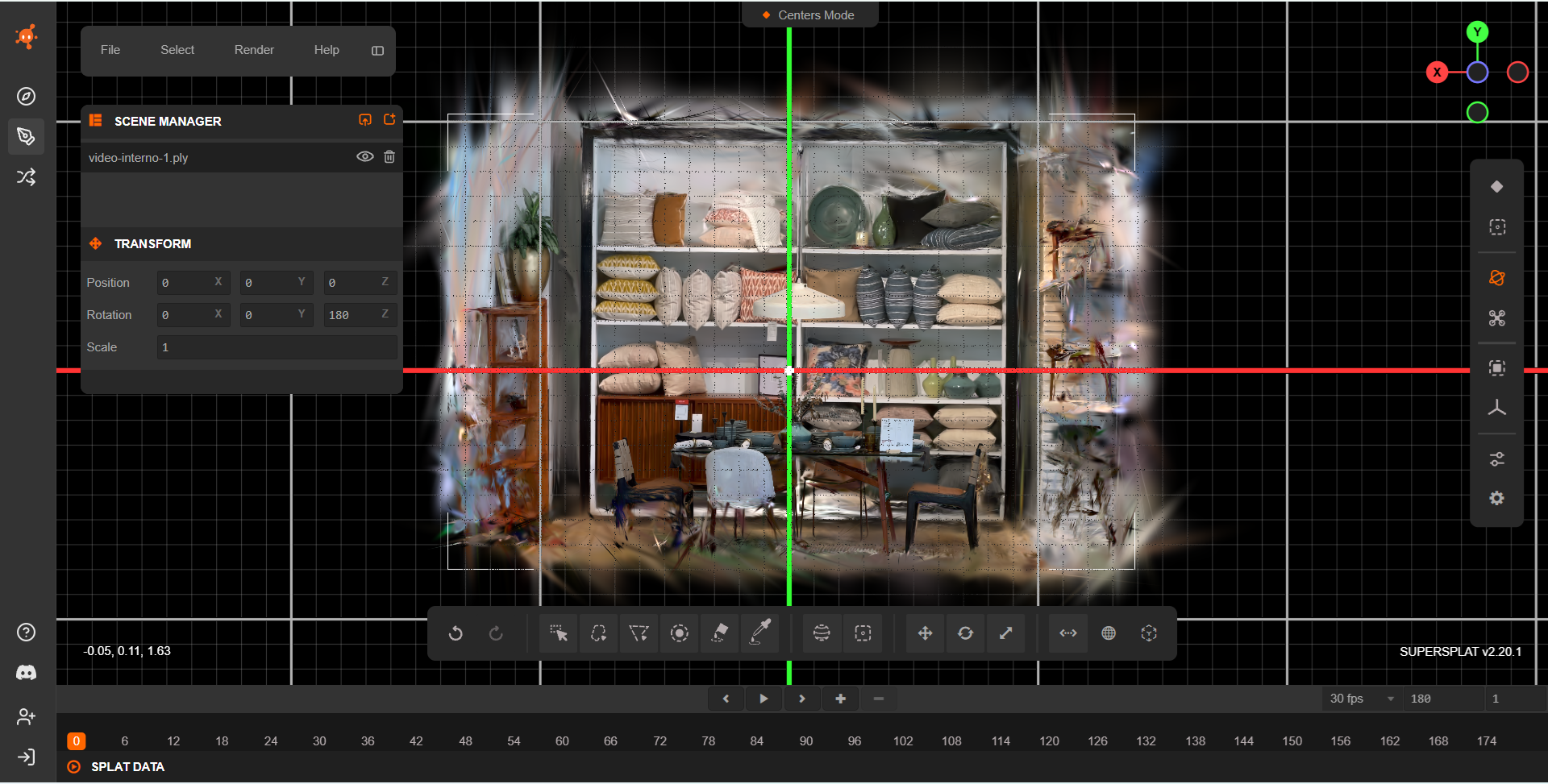Open the Help menu
1548x784 pixels.
point(327,50)
